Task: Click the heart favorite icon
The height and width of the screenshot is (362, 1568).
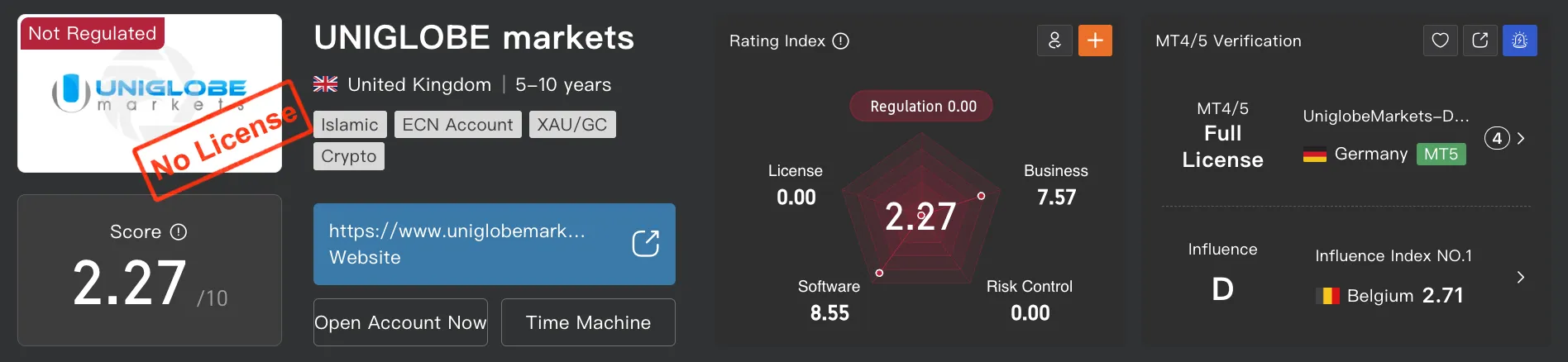Action: [x=1441, y=40]
